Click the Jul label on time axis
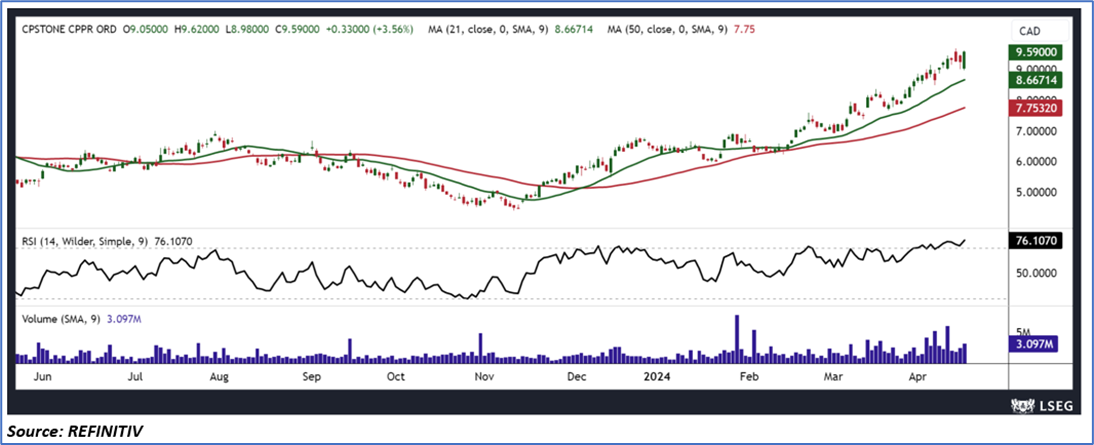The width and height of the screenshot is (1094, 445). pyautogui.click(x=135, y=377)
